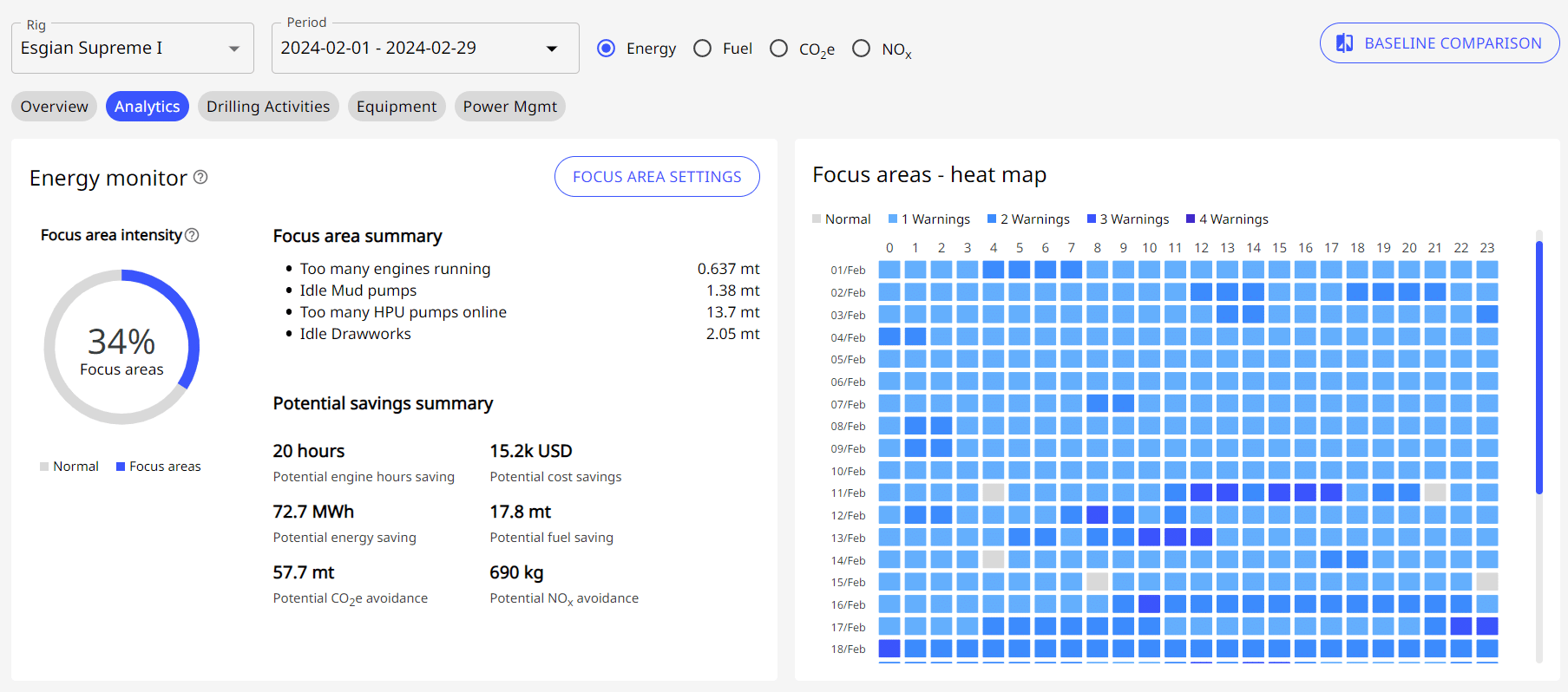
Task: Click the Focus area intensity help icon
Action: tap(193, 235)
